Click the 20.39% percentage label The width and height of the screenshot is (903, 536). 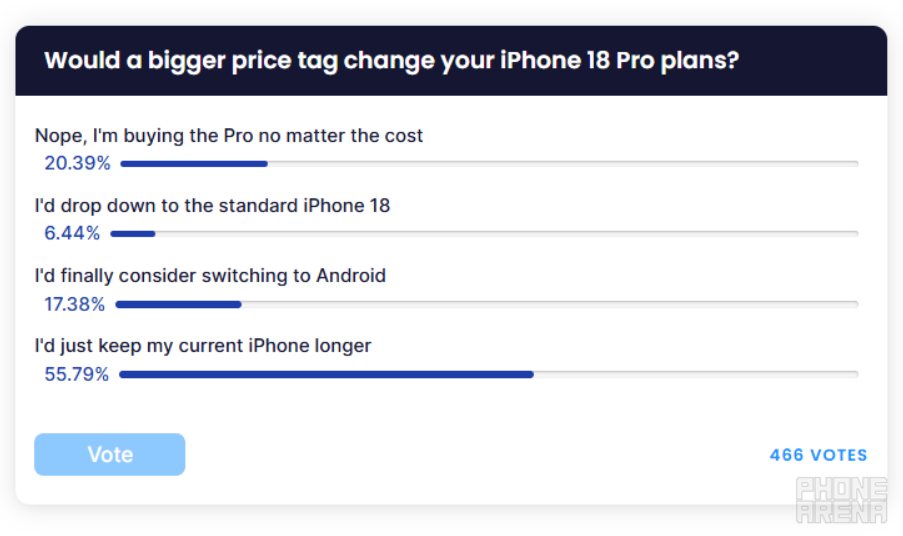[x=77, y=164]
